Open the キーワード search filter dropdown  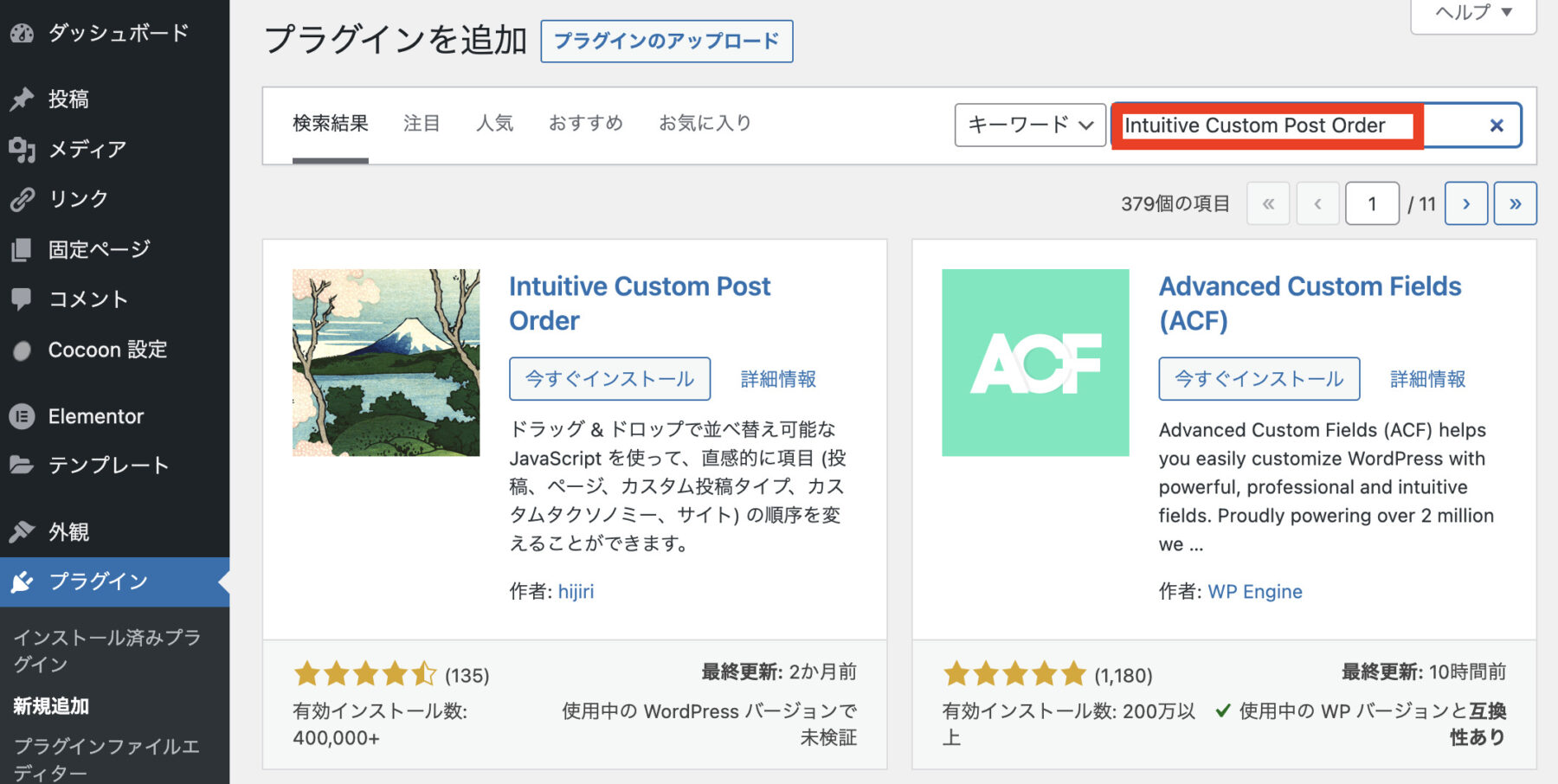(x=1029, y=125)
